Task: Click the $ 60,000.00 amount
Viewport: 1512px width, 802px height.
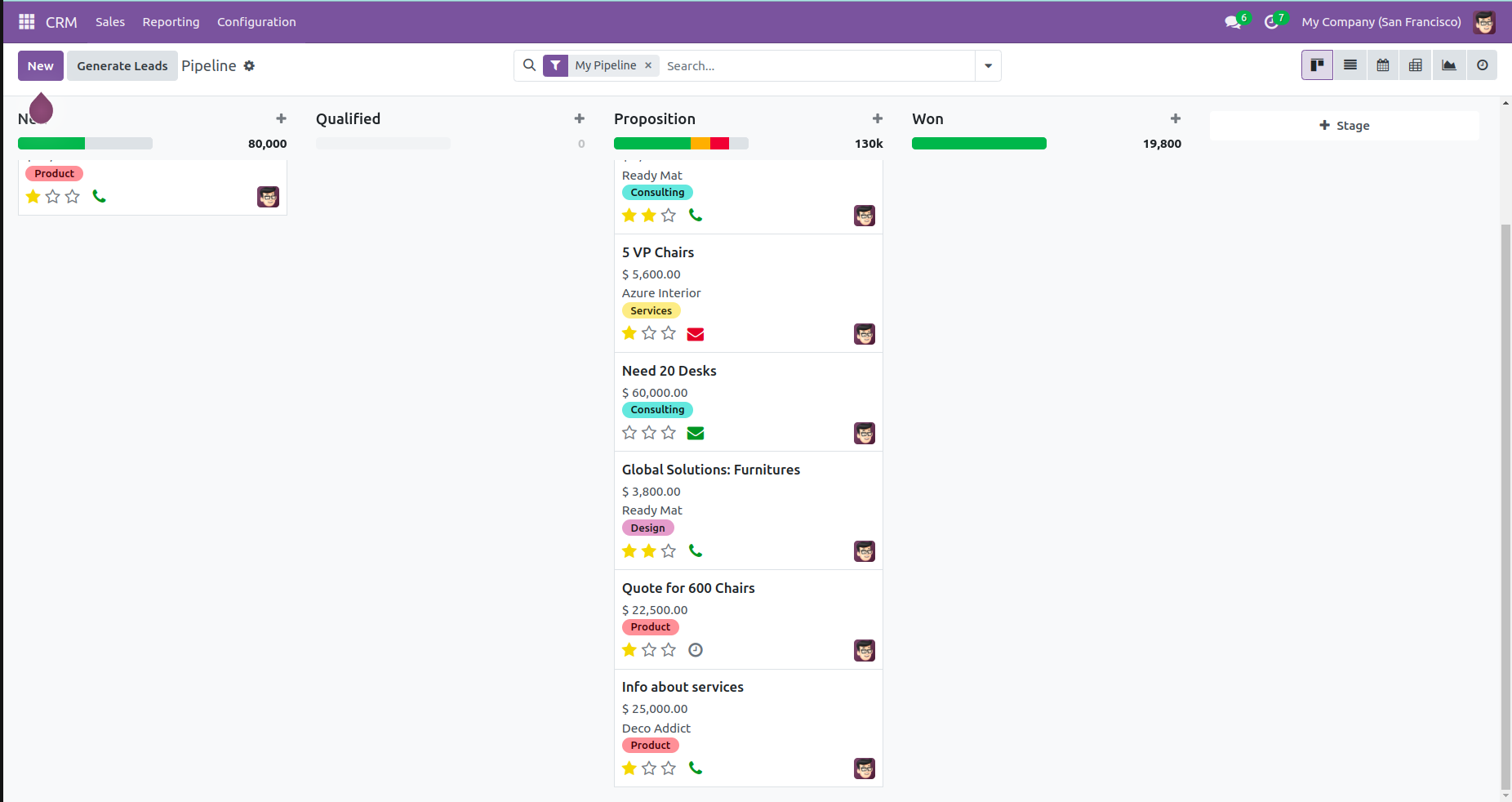Action: coord(655,392)
